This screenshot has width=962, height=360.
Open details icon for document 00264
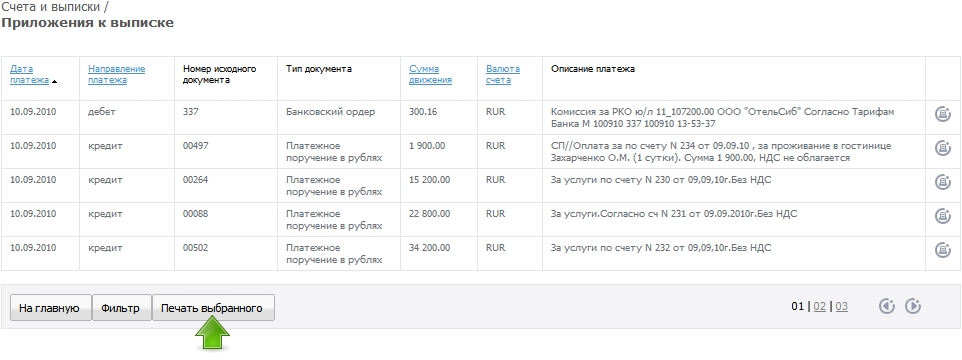click(x=942, y=182)
